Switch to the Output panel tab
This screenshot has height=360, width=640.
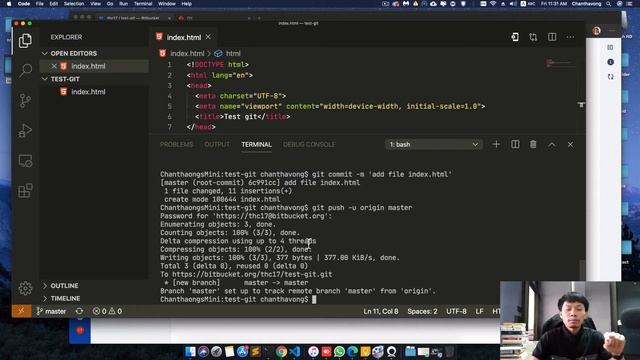tap(217, 144)
